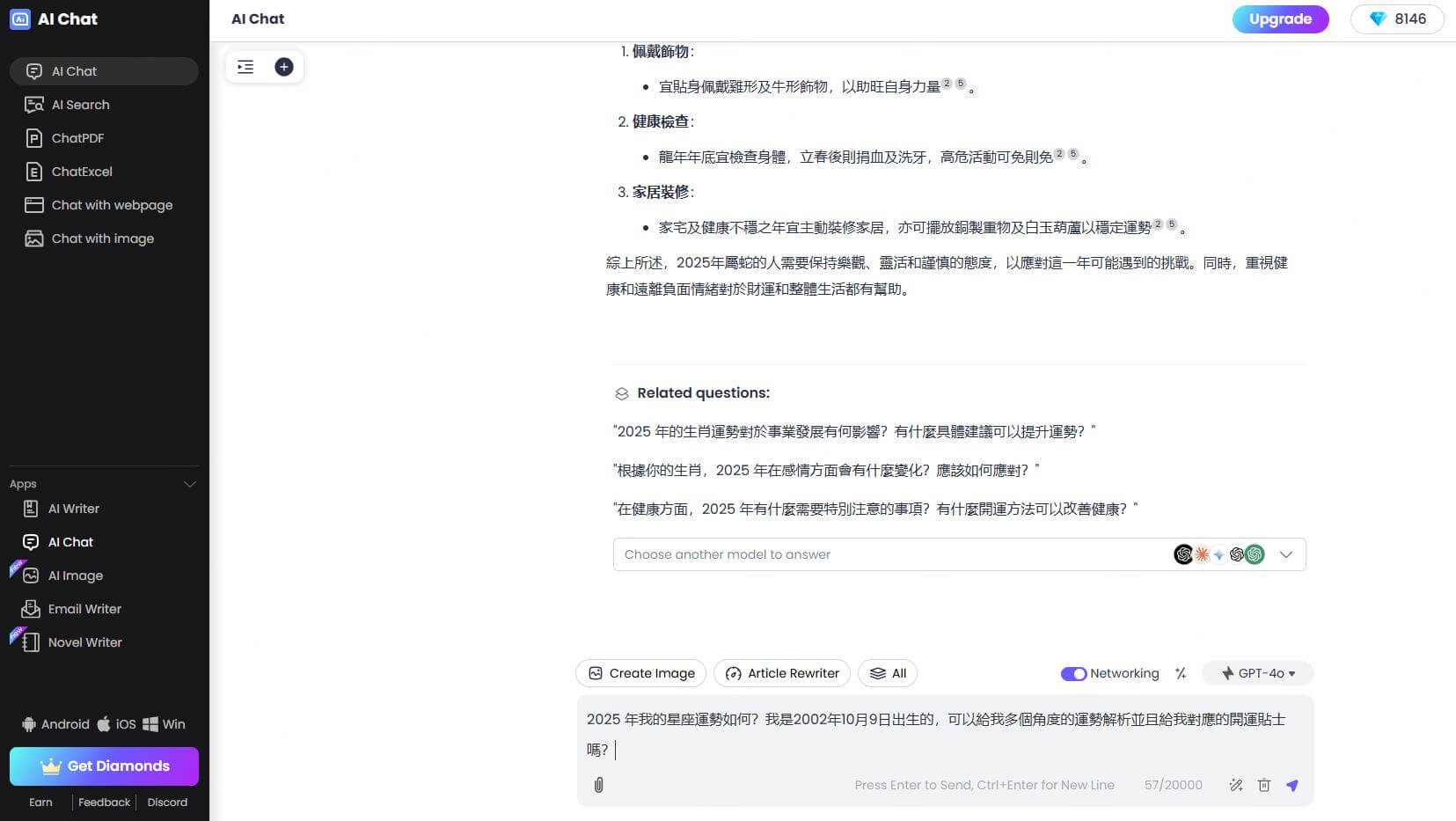Screen dimensions: 1456x821
Task: Start a new chat with plus icon
Action: (284, 67)
